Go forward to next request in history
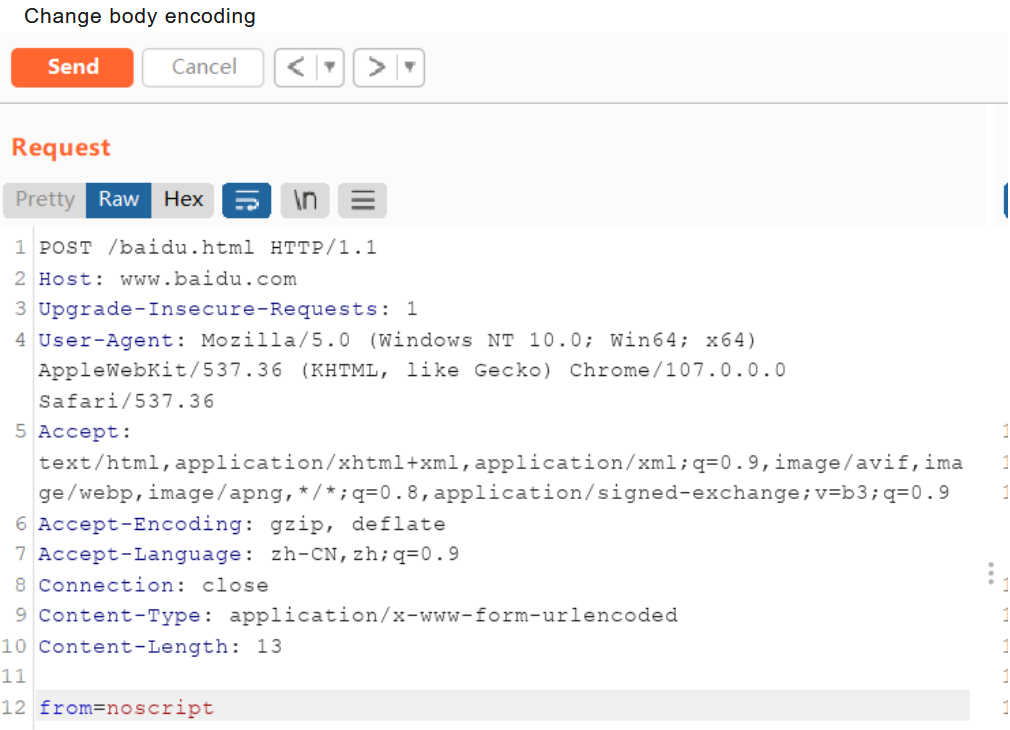Viewport: 1010px width, 730px height. (x=376, y=67)
